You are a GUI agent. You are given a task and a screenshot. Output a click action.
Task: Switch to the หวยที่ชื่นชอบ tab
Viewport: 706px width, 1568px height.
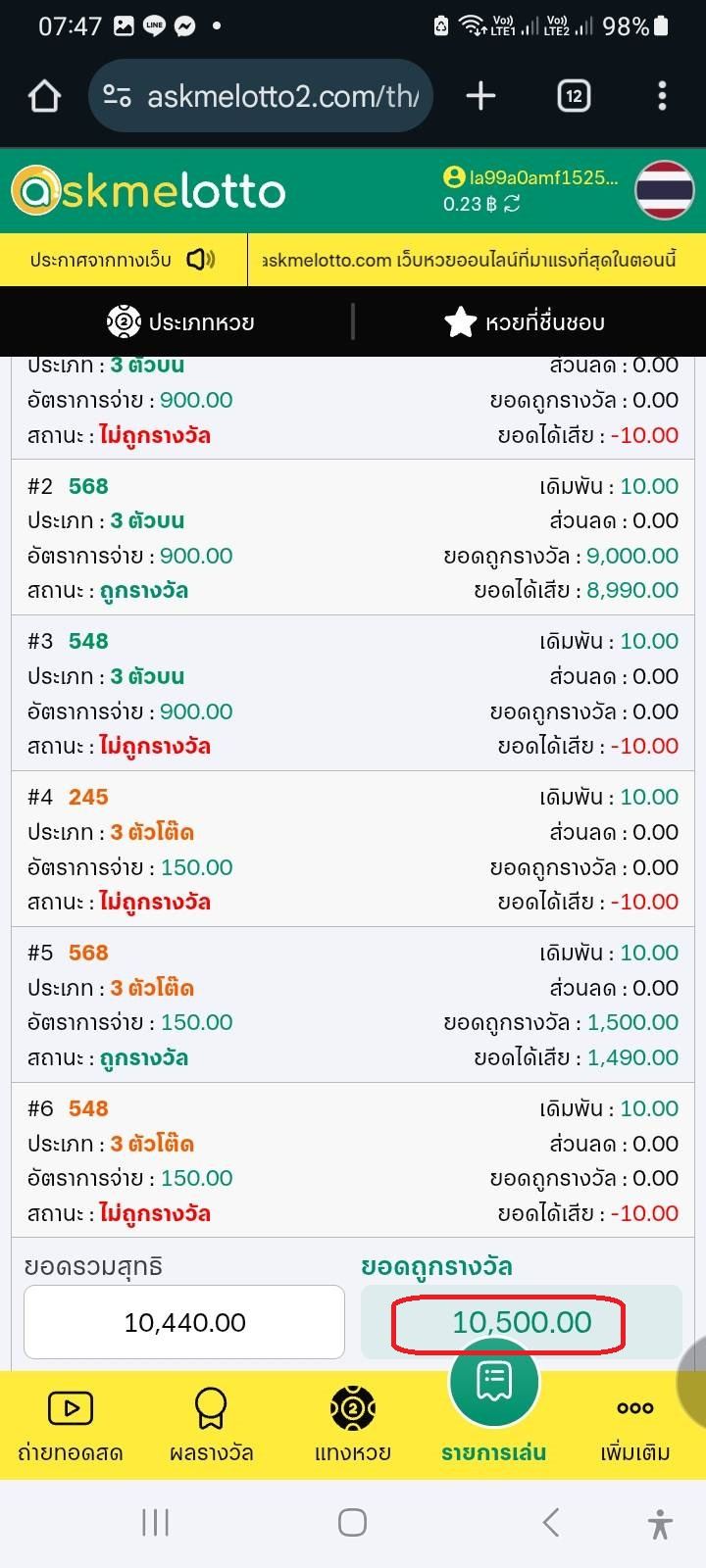coord(525,321)
